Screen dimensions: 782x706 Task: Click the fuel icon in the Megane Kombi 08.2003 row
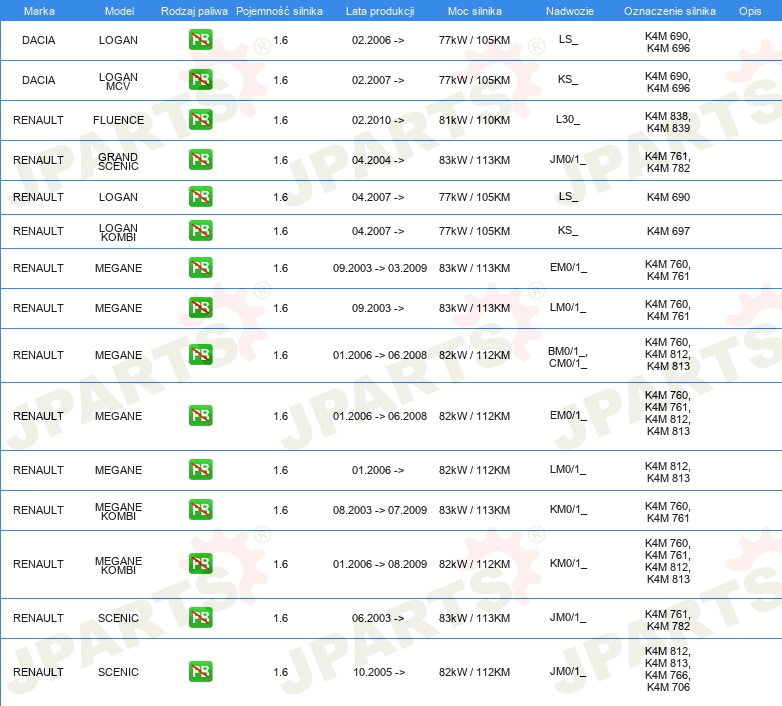point(200,510)
